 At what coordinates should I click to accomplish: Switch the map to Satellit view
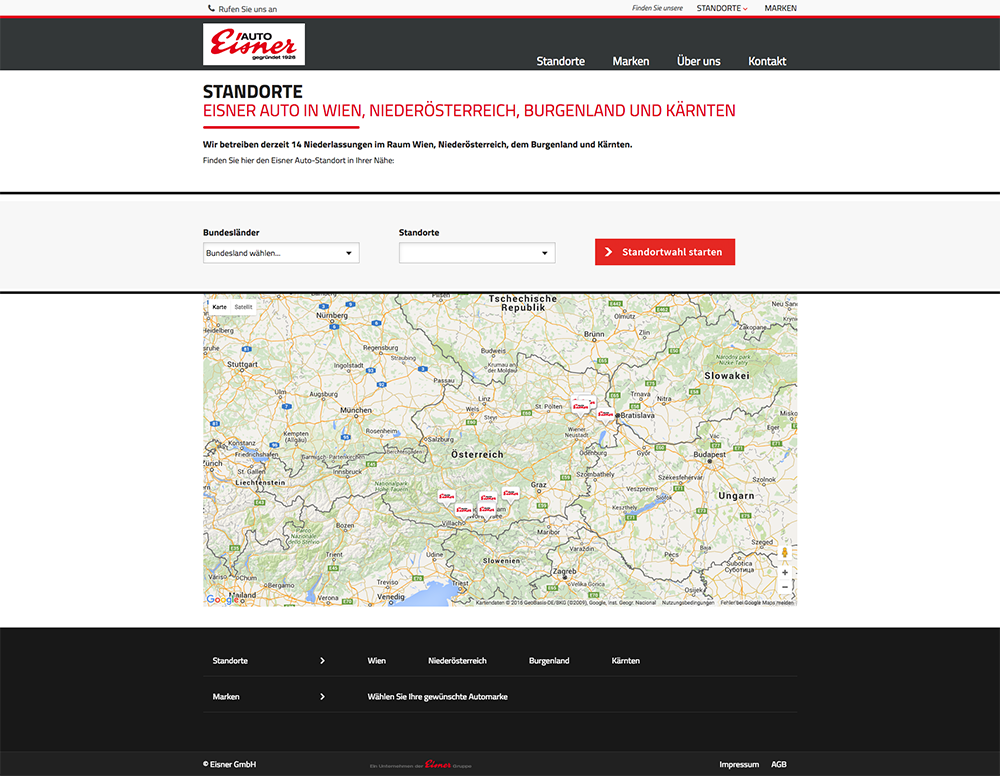click(243, 307)
